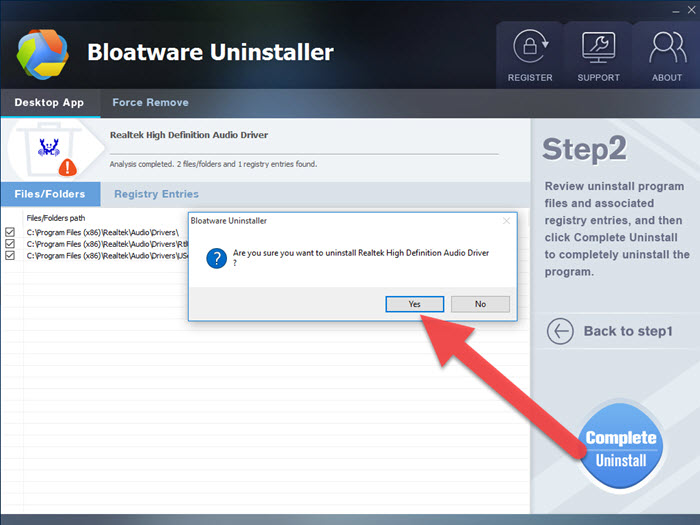Screen dimensions: 700x525
Task: Close the Bloatware Uninstaller main window
Action: point(691,10)
